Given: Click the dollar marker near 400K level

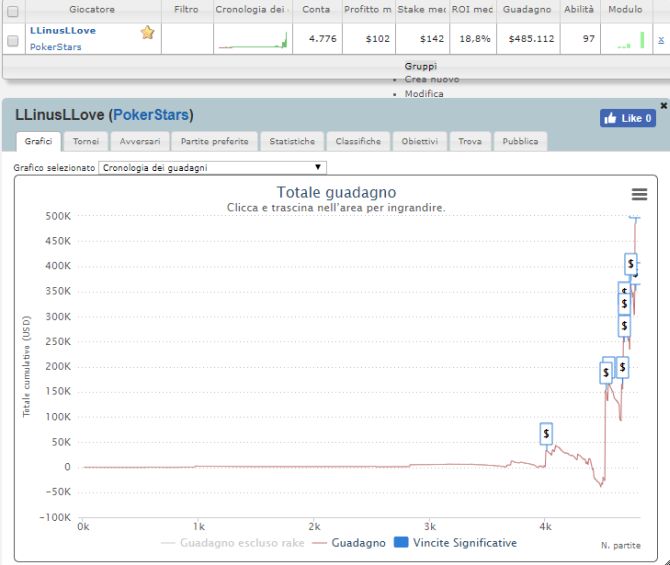Looking at the screenshot, I should [631, 264].
